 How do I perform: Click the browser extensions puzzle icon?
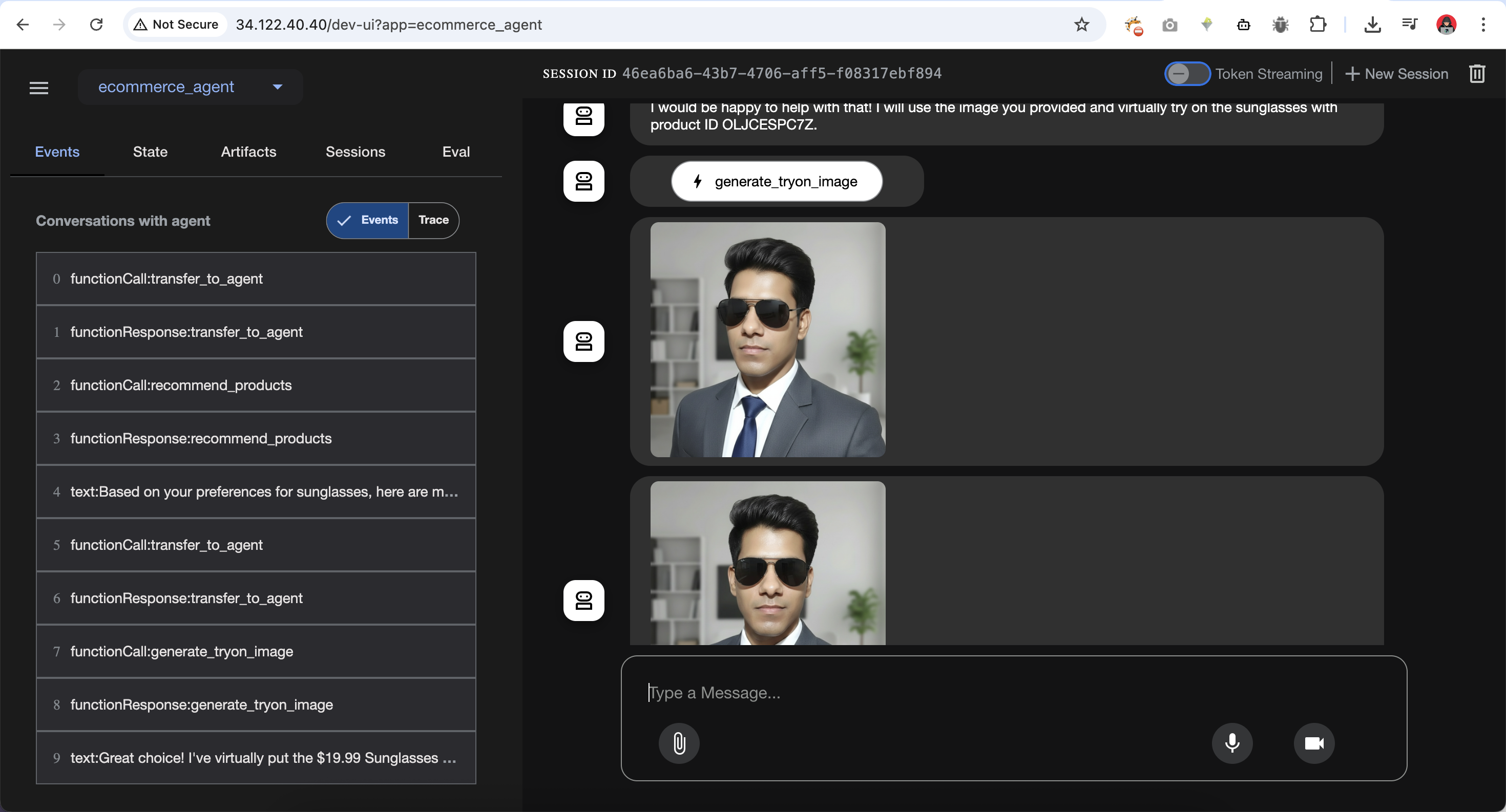tap(1317, 25)
